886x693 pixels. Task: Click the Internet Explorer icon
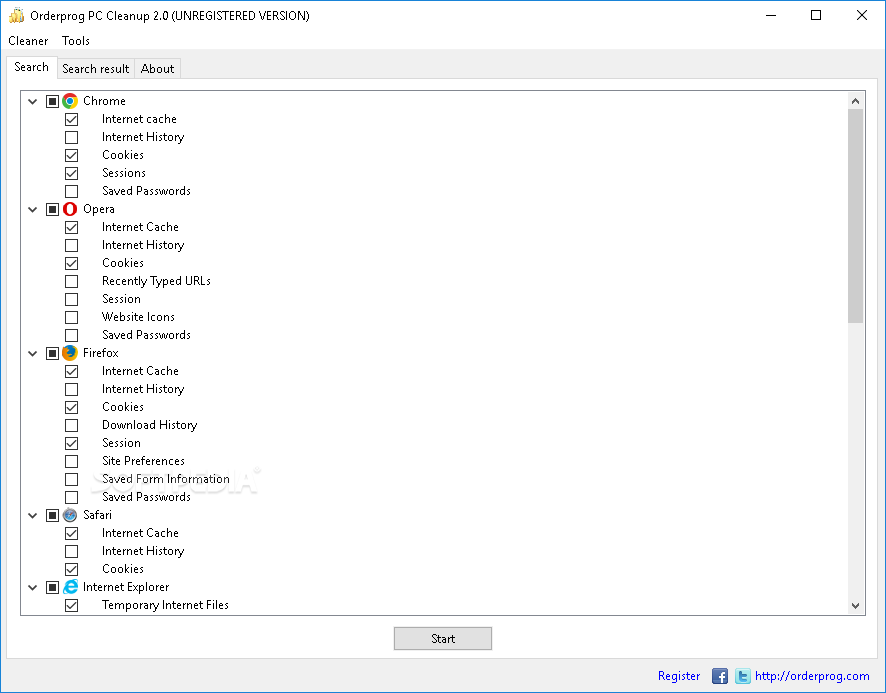(70, 587)
